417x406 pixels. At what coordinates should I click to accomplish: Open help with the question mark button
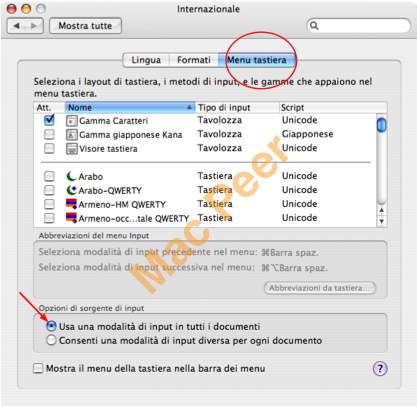[x=380, y=369]
